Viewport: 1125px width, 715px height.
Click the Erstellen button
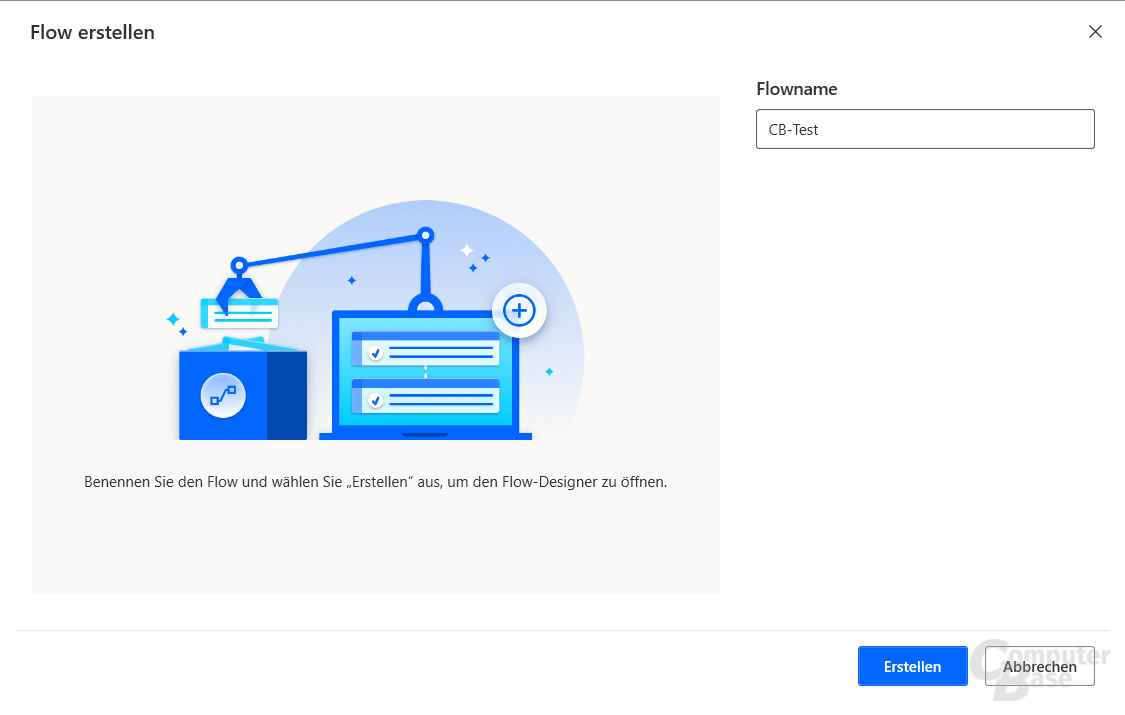click(x=912, y=666)
